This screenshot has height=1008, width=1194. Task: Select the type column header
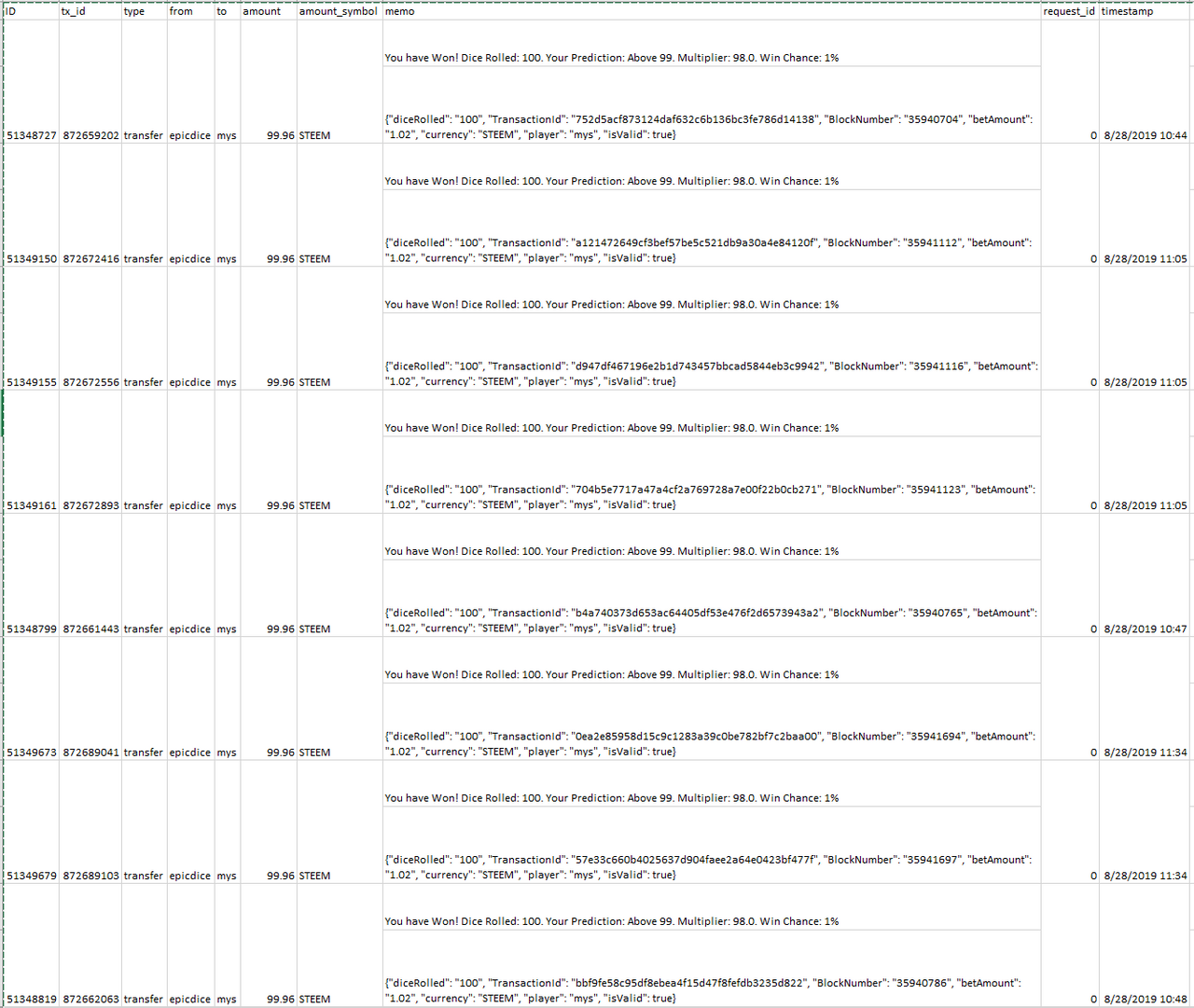(x=144, y=11)
